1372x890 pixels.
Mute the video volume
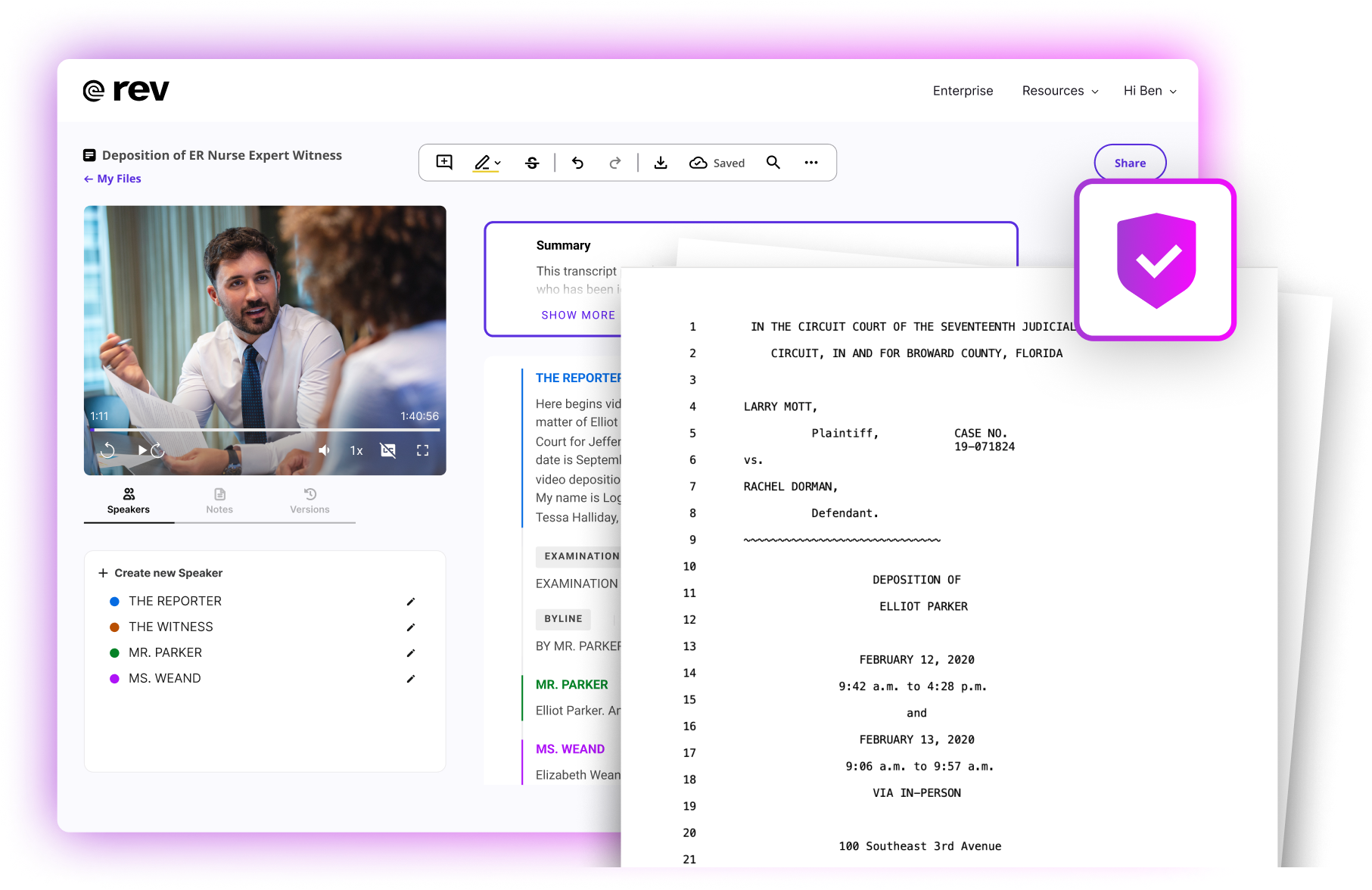[324, 450]
